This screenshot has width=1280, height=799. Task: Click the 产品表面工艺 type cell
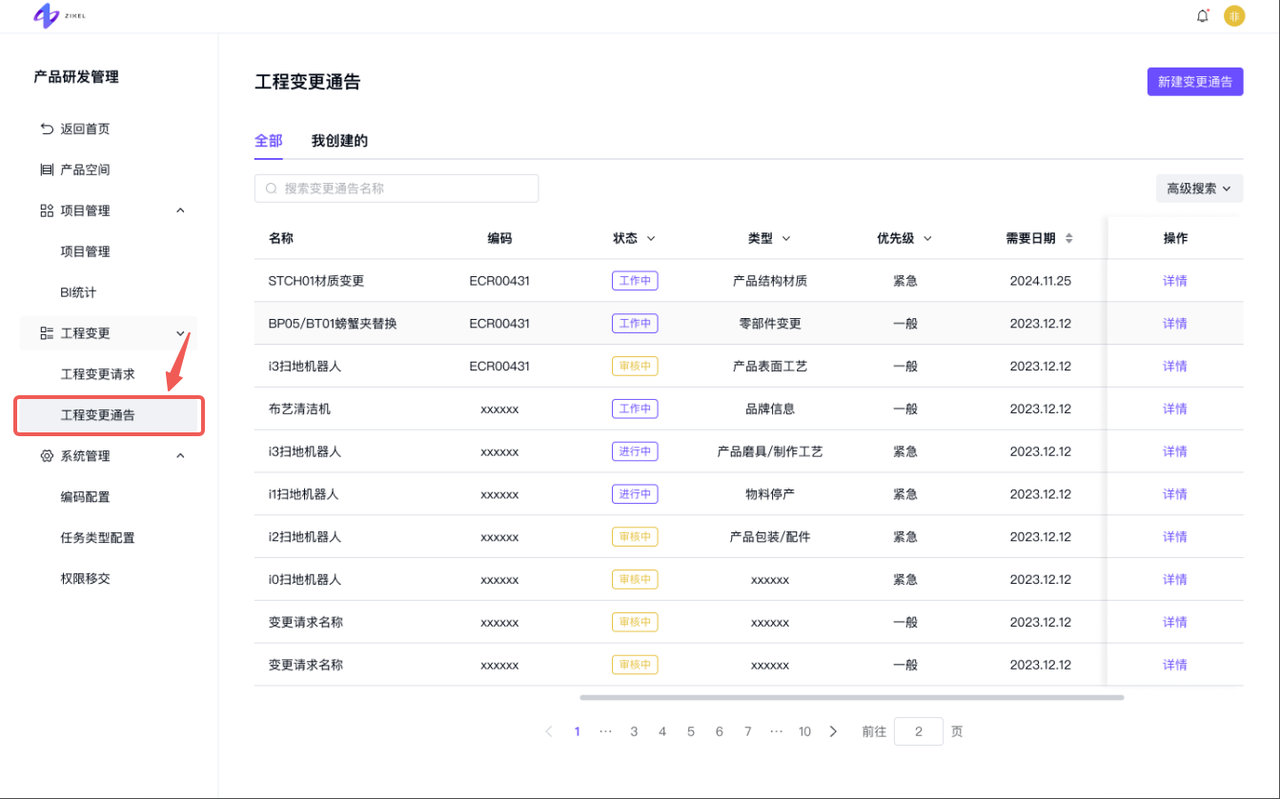pos(770,367)
